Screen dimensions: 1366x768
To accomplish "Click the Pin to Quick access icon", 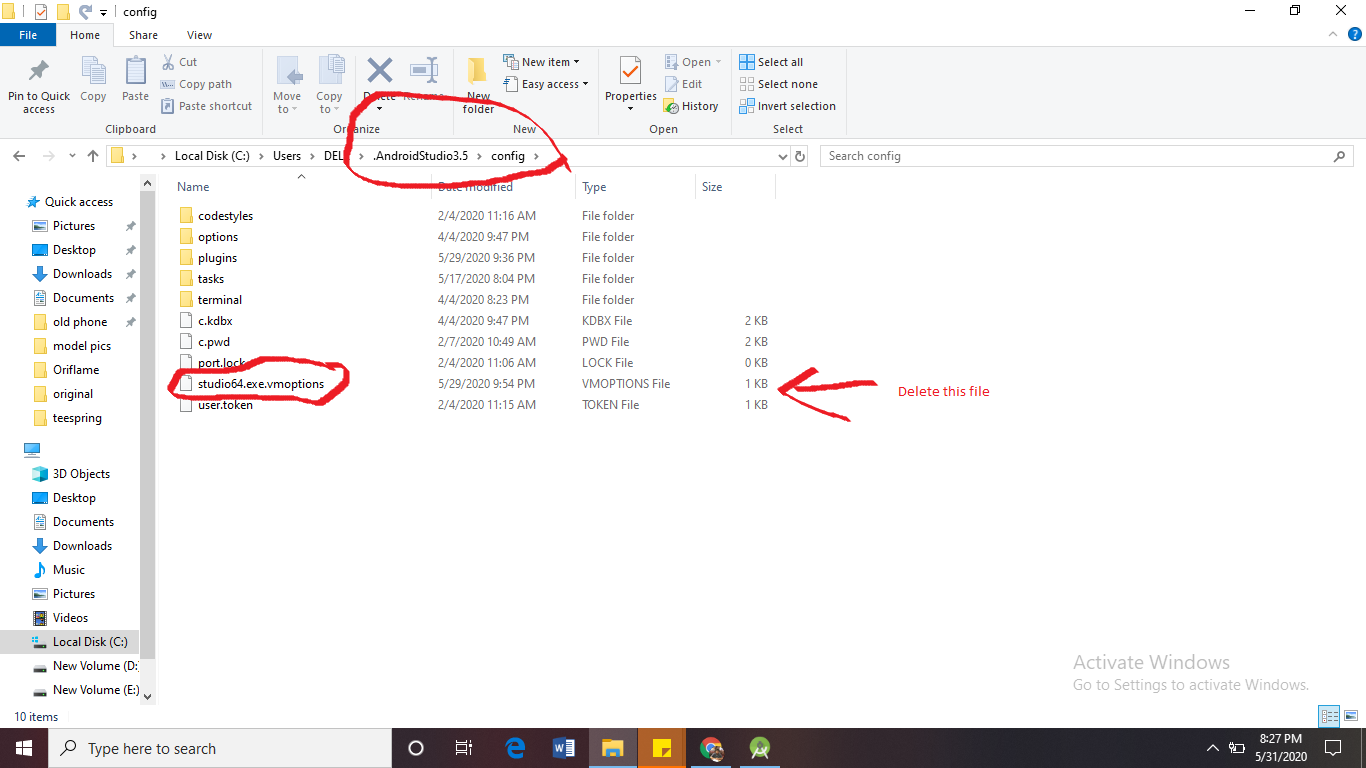I will (x=39, y=72).
